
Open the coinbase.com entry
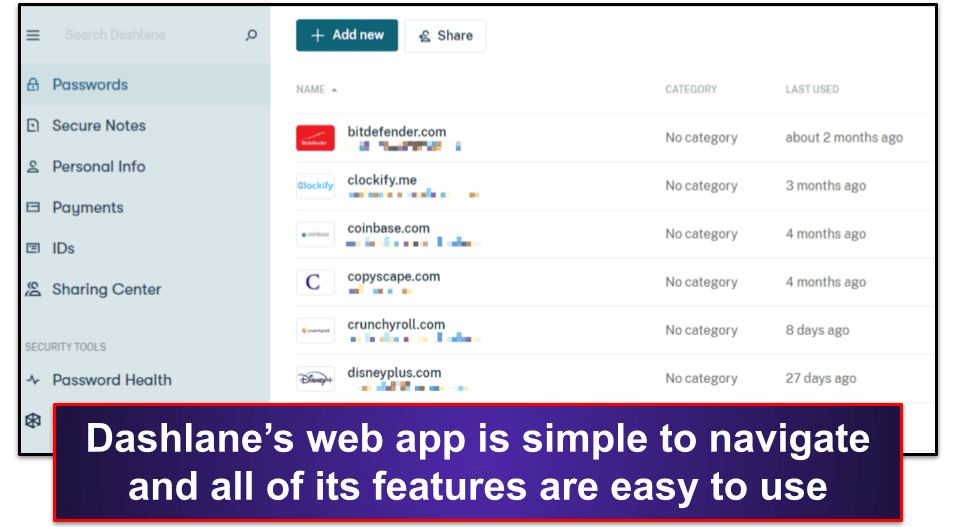click(x=388, y=229)
